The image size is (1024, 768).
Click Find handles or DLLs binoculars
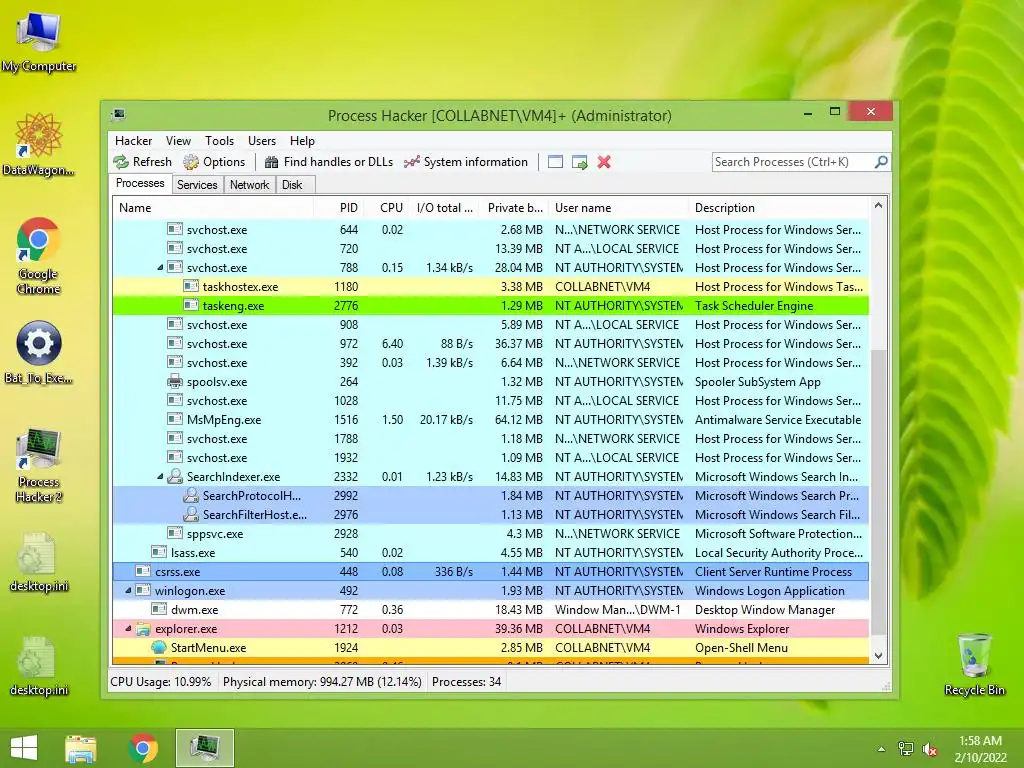pos(328,162)
